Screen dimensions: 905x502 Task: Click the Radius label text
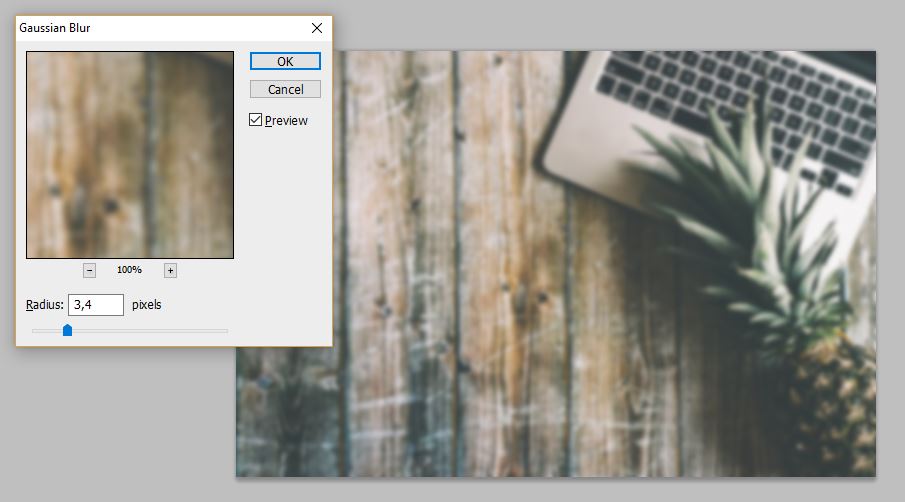click(45, 305)
